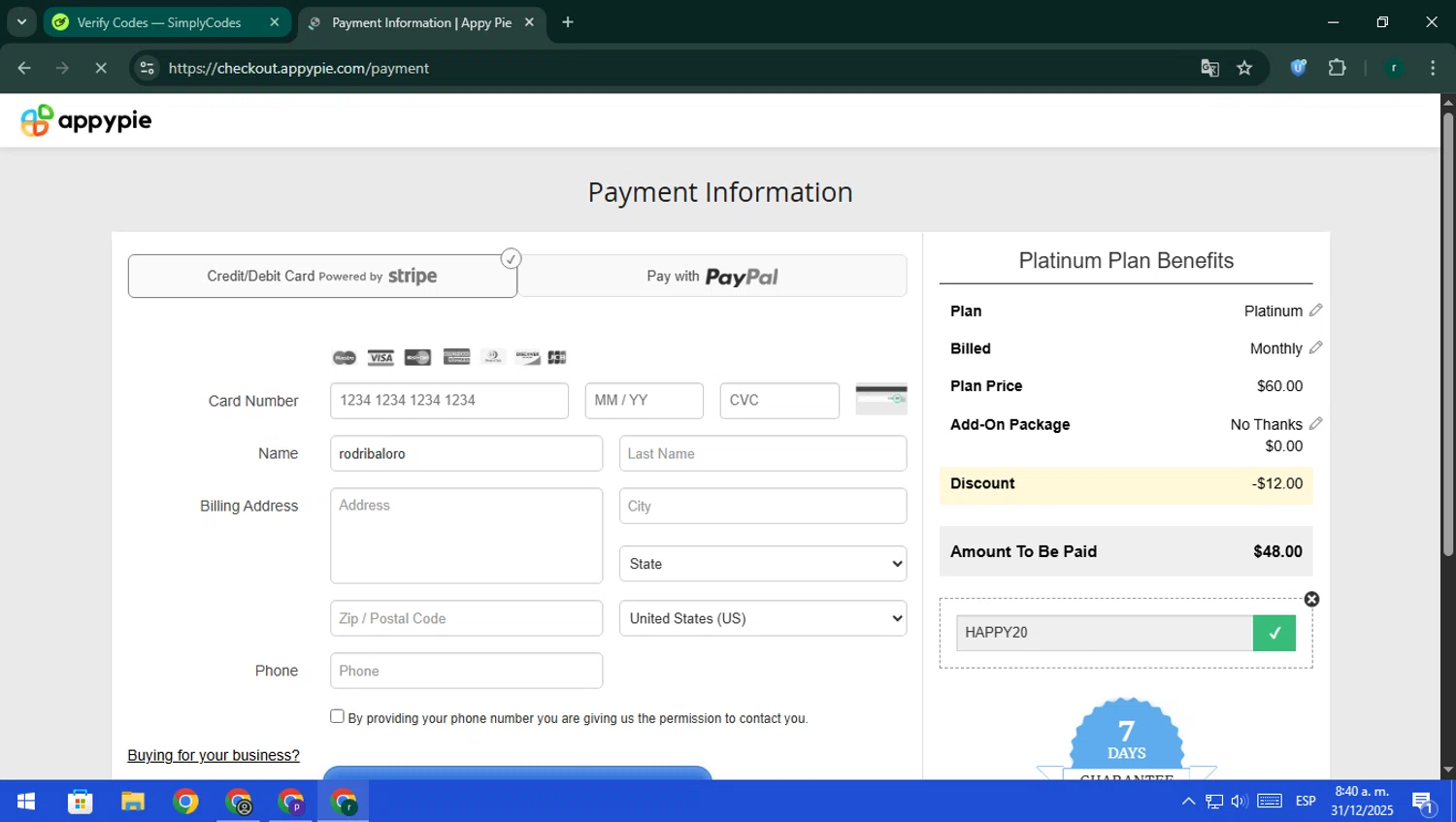Edit the Add-On Package pencil icon
Viewport: 1456px width, 822px height.
[x=1315, y=423]
